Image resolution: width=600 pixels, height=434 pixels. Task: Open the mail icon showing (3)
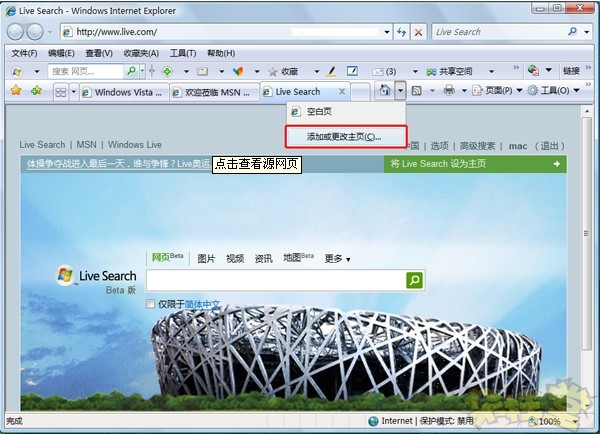tap(384, 72)
